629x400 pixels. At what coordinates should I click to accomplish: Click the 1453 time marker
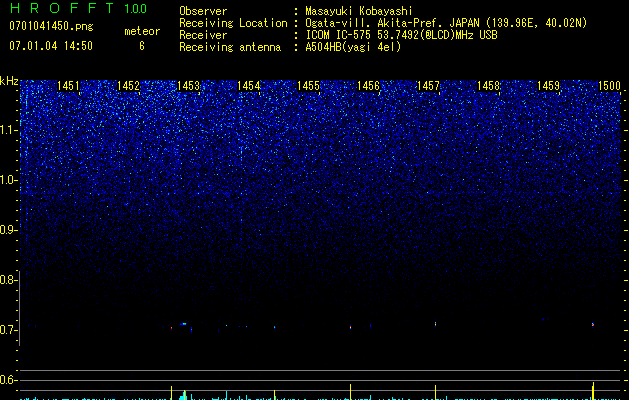pyautogui.click(x=189, y=86)
